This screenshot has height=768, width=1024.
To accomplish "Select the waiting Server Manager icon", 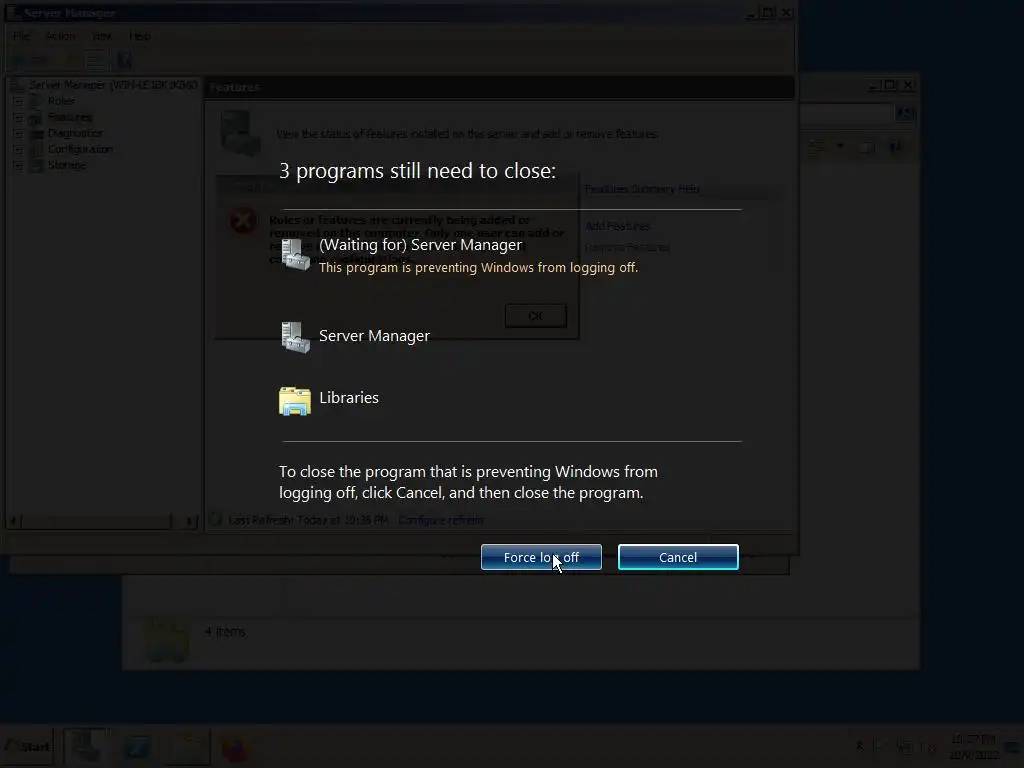I will pos(295,254).
